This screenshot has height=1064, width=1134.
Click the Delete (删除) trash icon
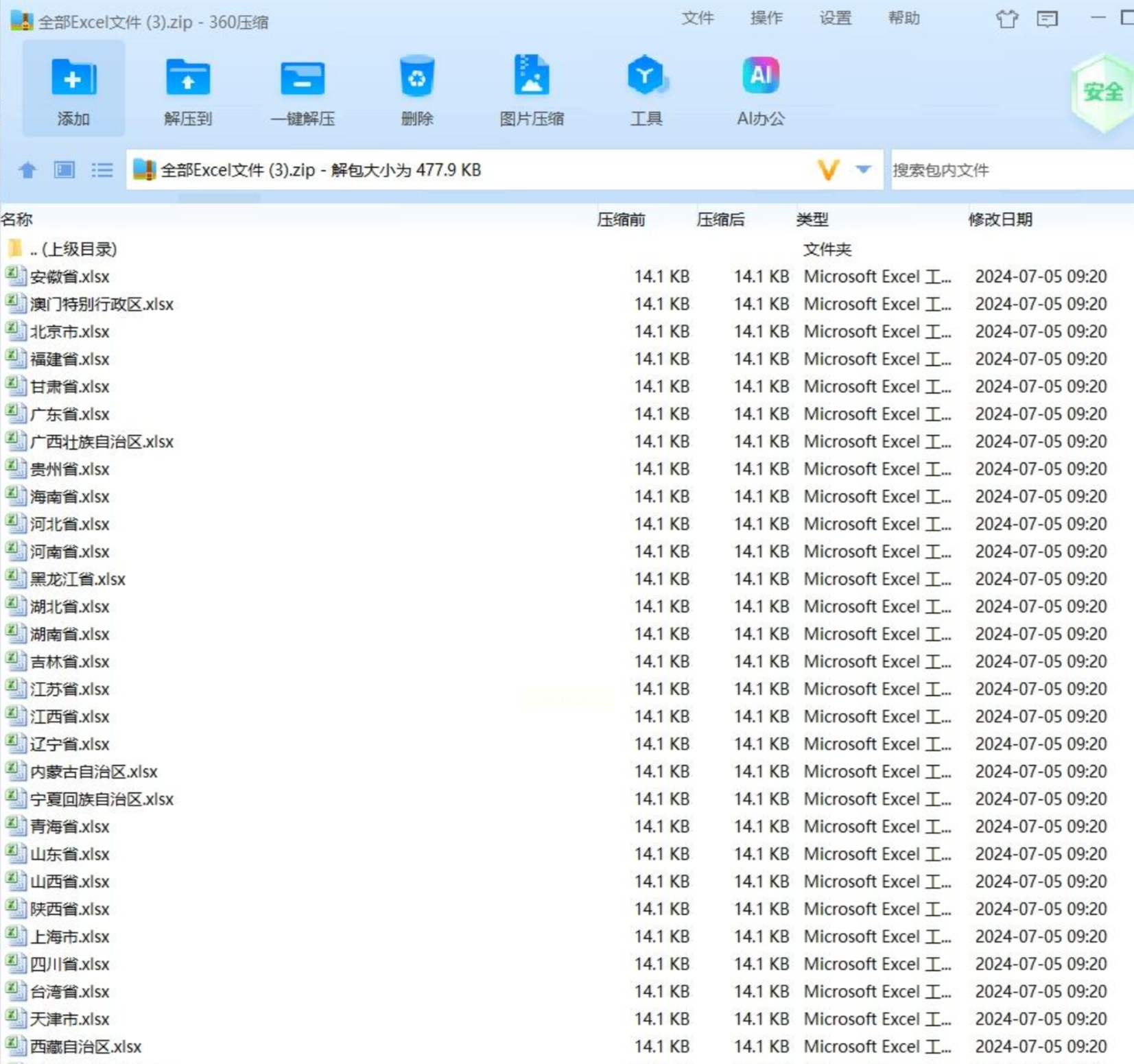pyautogui.click(x=416, y=78)
